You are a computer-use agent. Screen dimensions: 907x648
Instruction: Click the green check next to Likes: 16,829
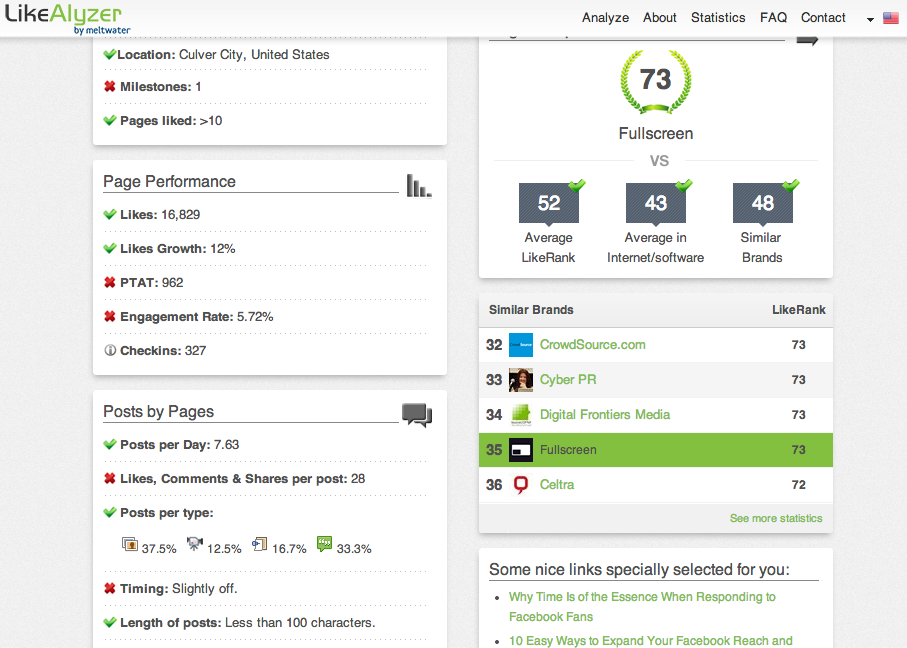pos(109,214)
